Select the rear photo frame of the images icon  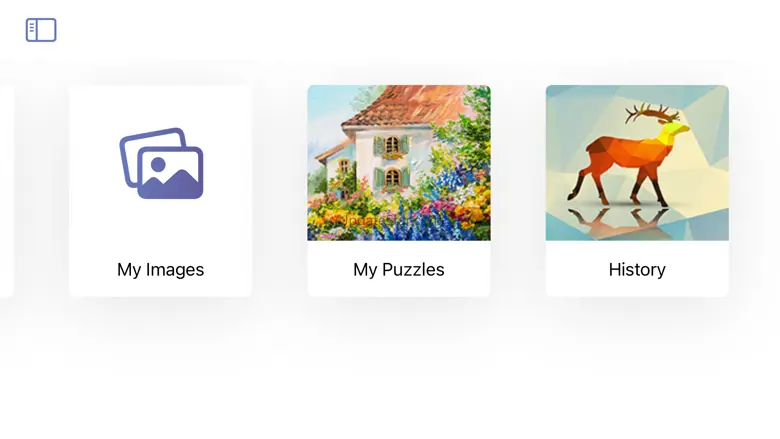[x=143, y=149]
